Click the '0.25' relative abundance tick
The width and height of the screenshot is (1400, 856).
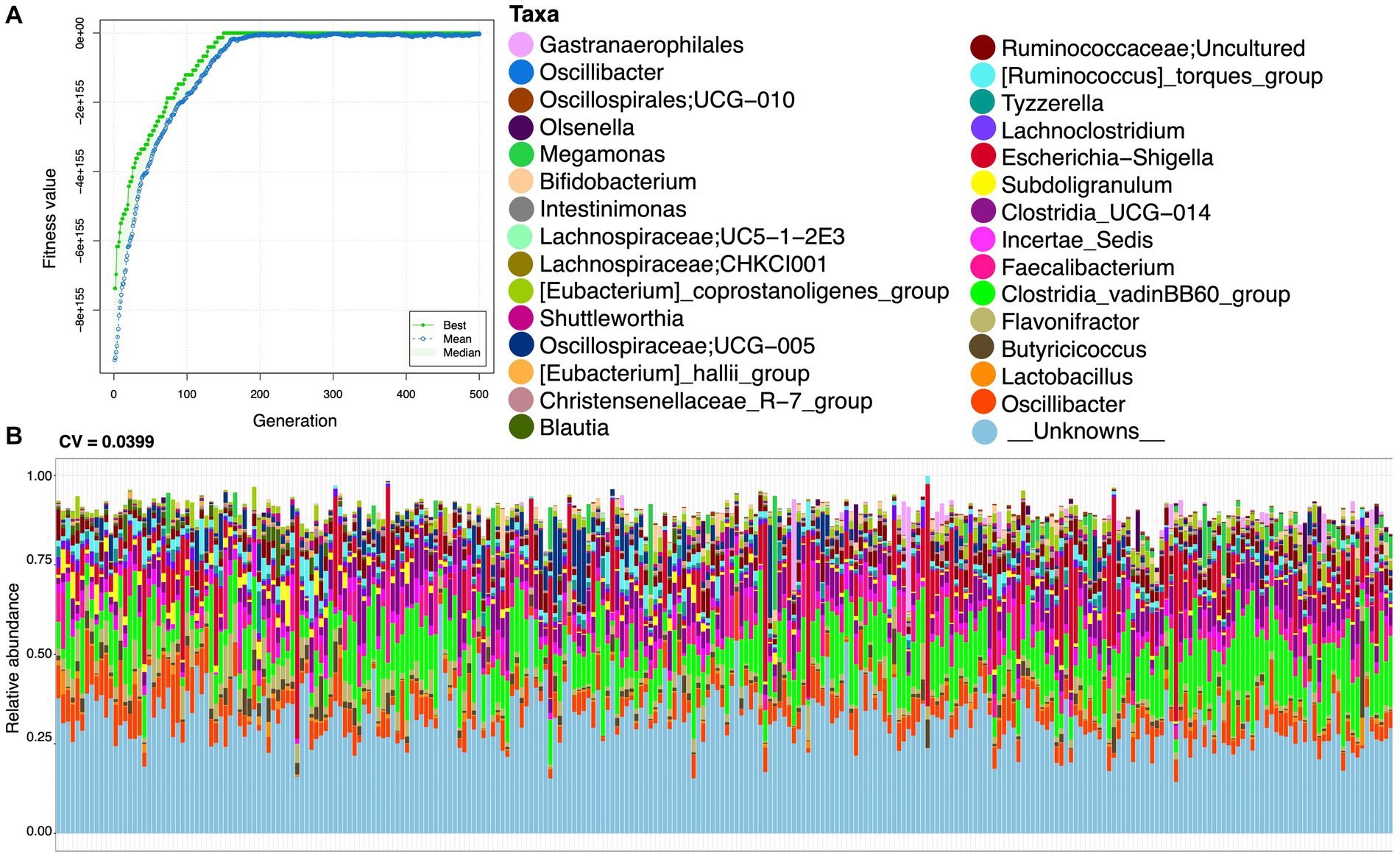(x=39, y=737)
